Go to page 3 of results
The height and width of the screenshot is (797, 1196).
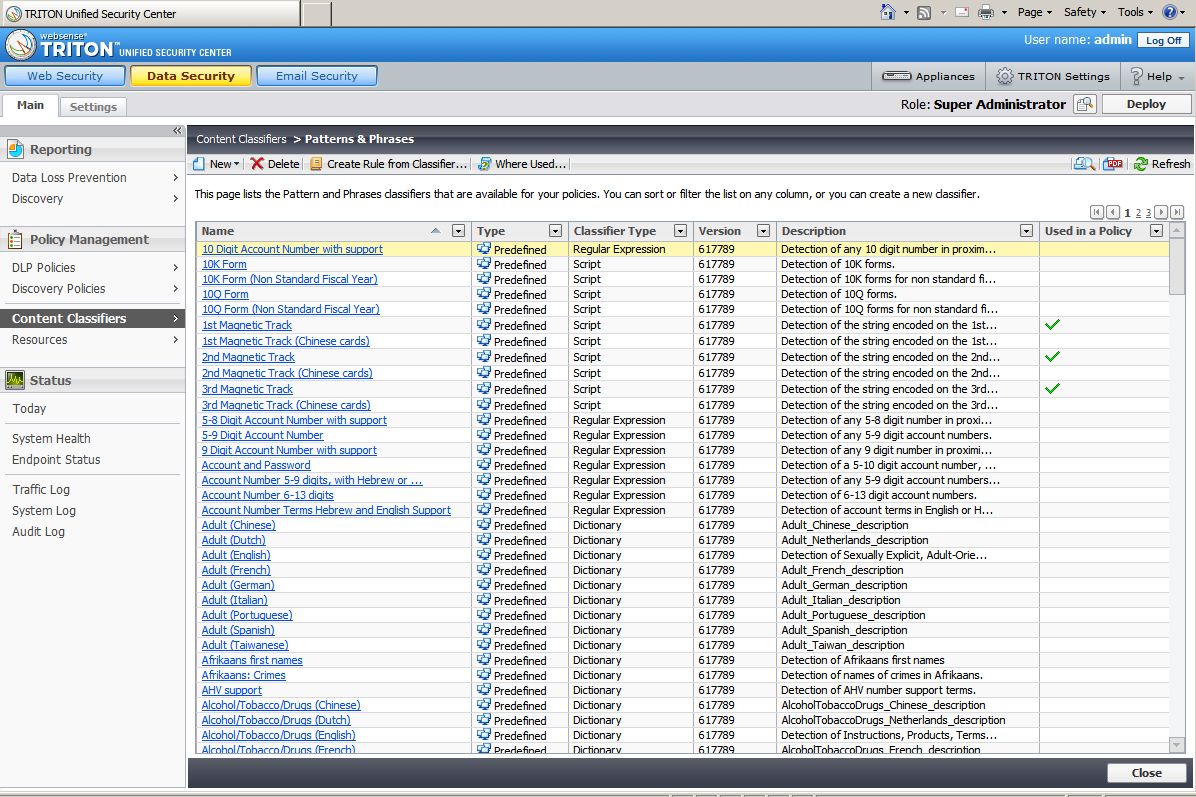click(x=1148, y=213)
